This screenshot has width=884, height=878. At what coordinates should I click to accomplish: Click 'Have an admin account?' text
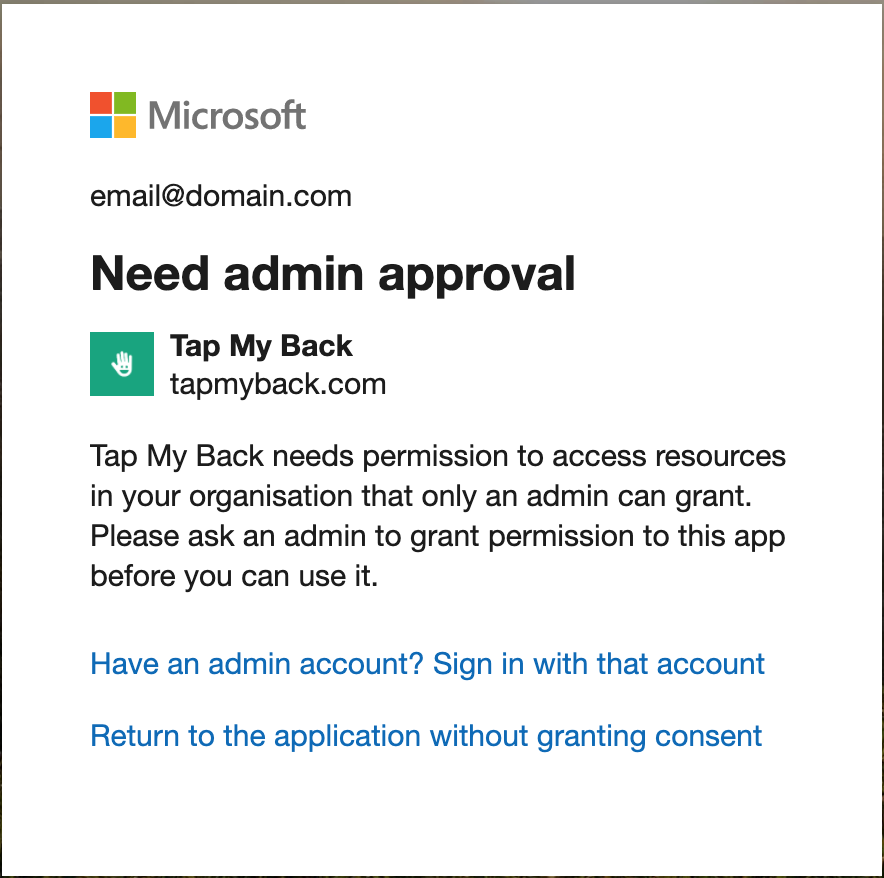(x=257, y=664)
